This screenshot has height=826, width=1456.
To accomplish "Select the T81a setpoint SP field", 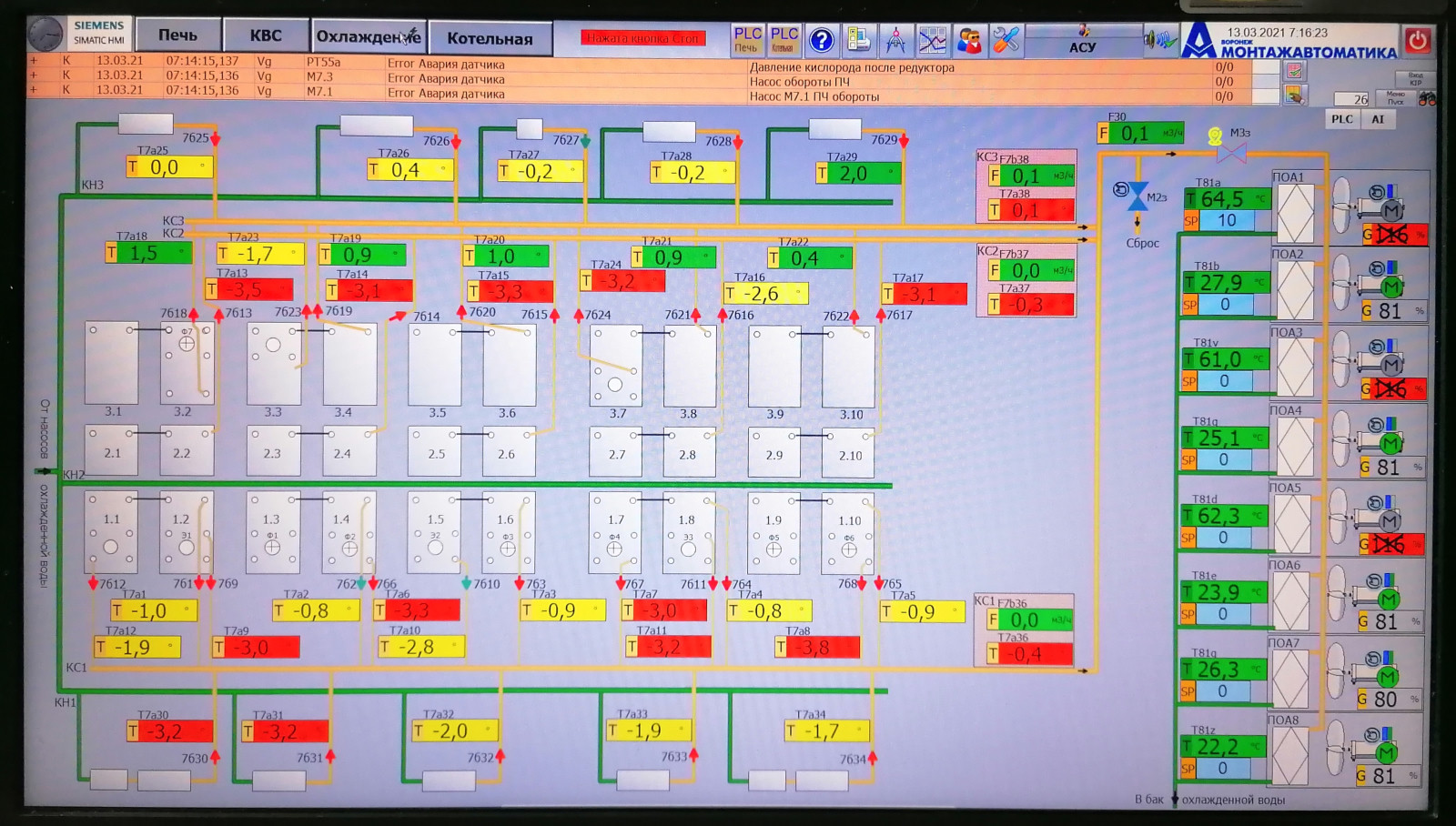I will click(1226, 221).
